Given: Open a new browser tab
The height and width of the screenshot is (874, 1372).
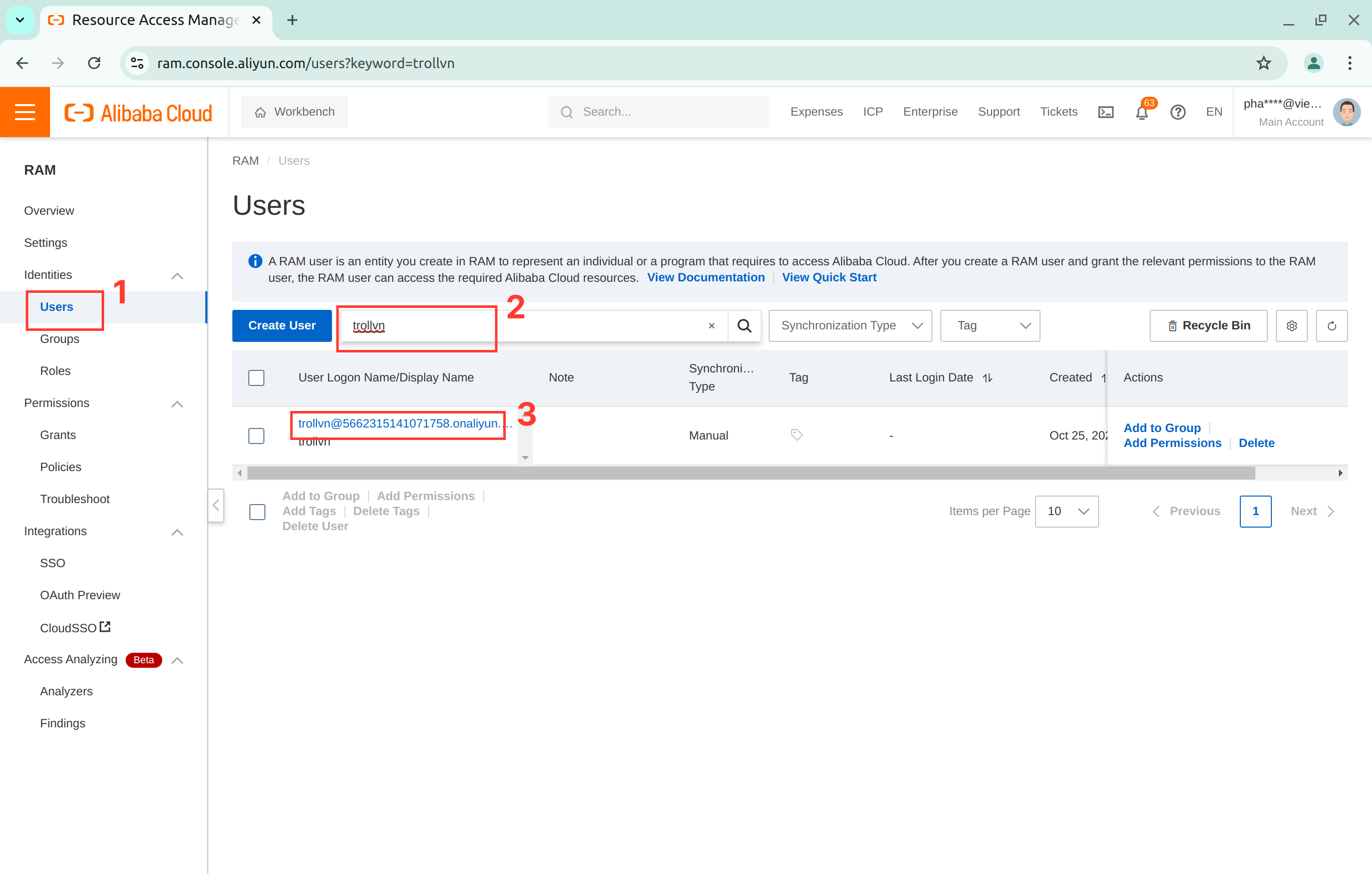Looking at the screenshot, I should coord(292,21).
